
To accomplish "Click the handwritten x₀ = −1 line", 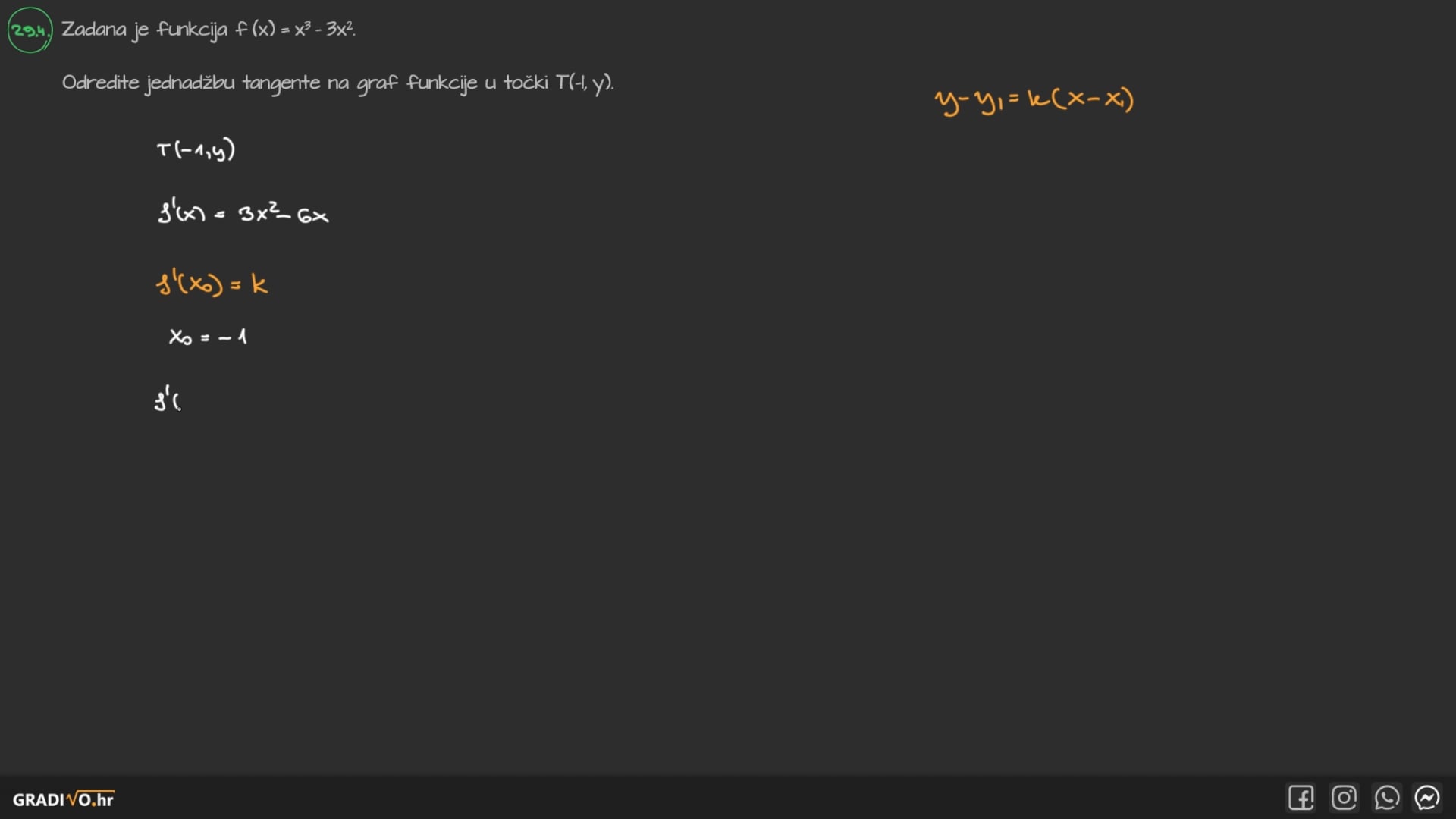I will click(208, 337).
